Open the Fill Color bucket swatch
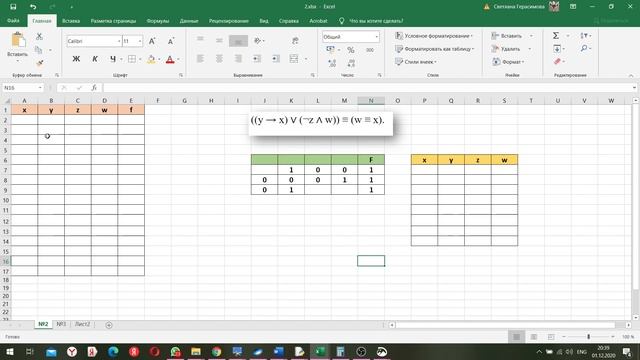 tap(151, 59)
